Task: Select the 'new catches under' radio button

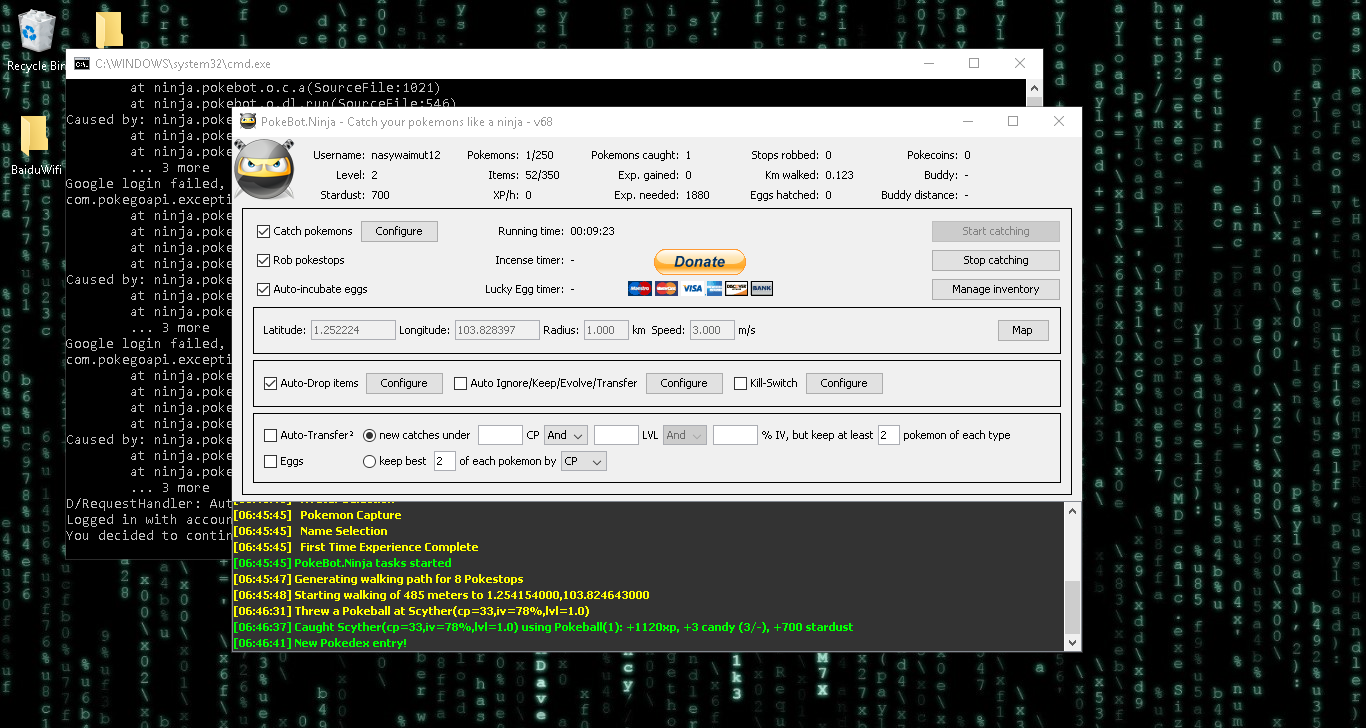Action: click(x=369, y=435)
